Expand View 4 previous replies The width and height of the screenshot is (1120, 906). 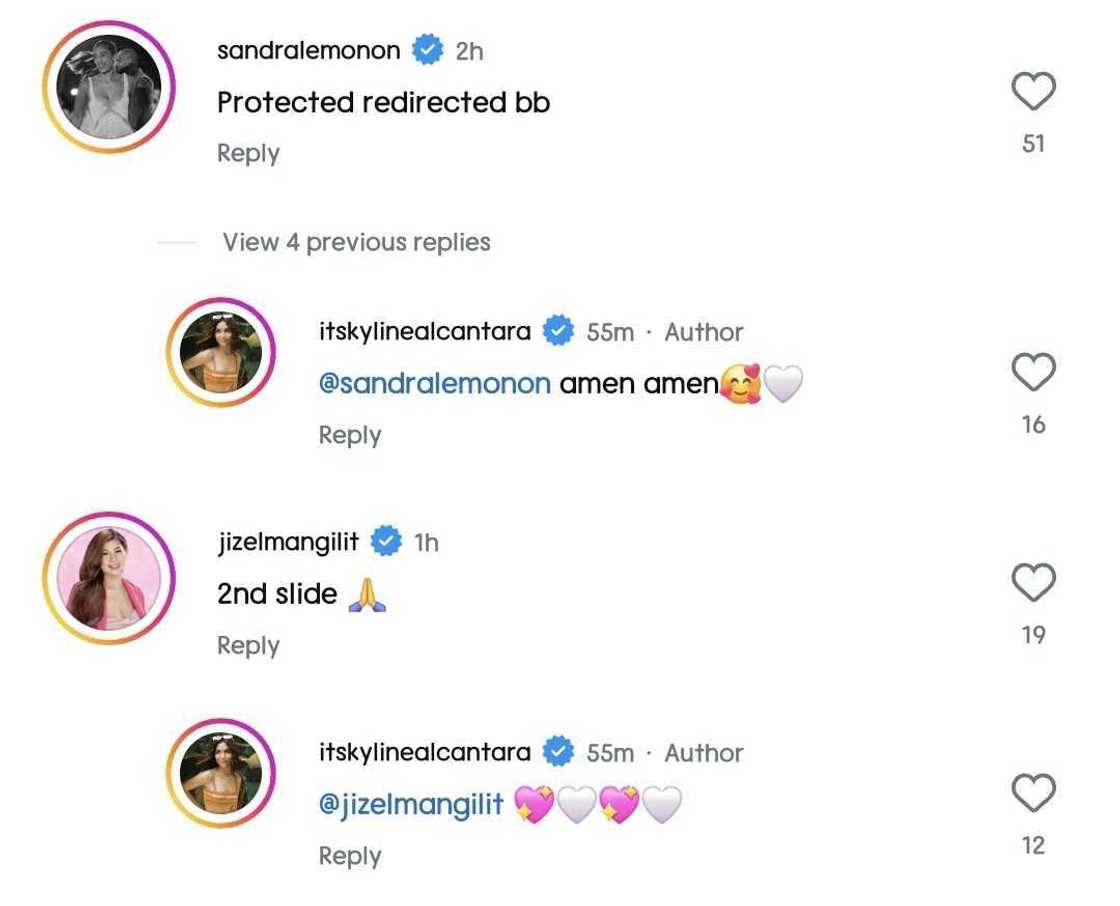pyautogui.click(x=356, y=242)
